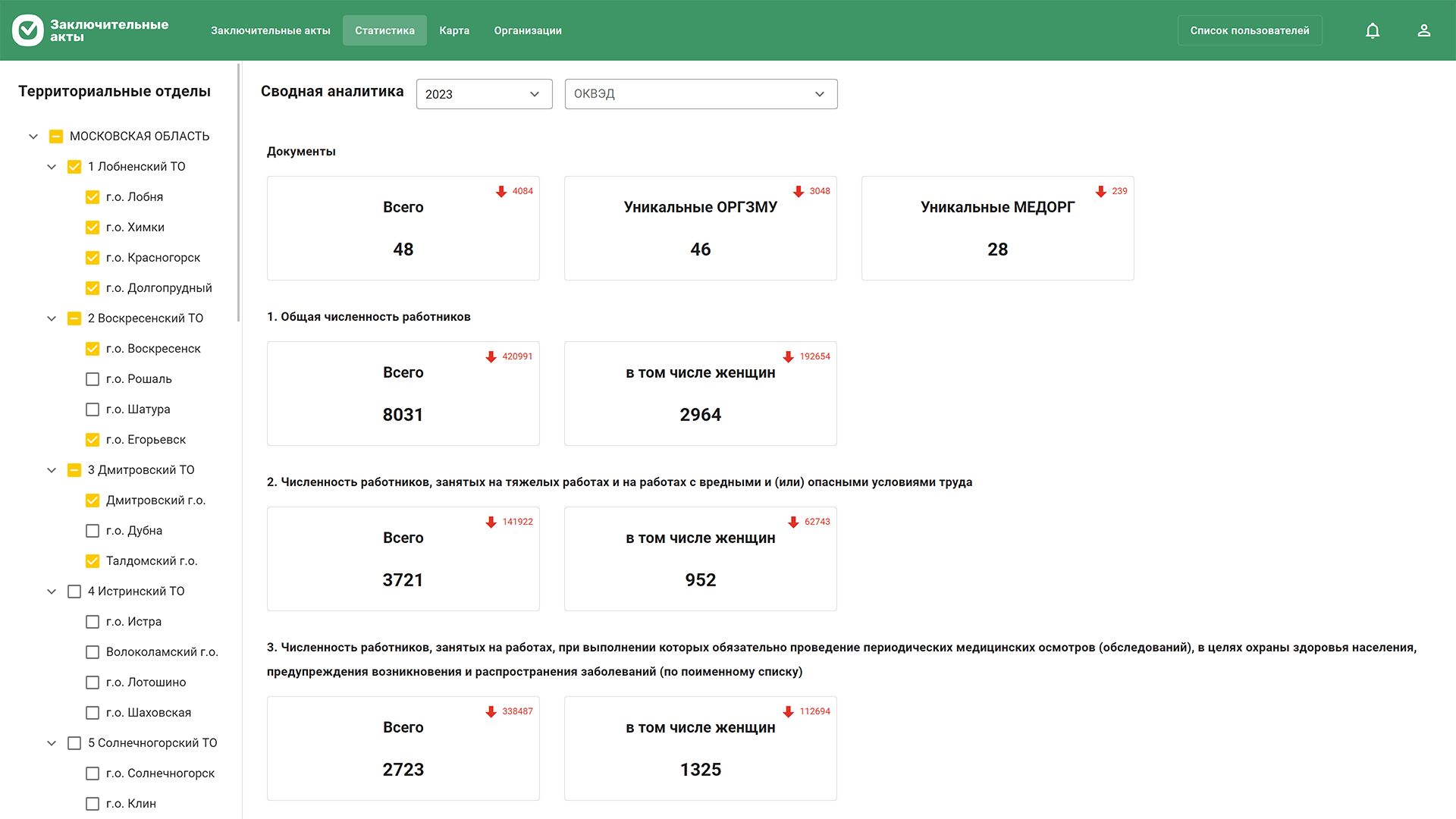This screenshot has height=819, width=1456.
Task: Collapse the 2 Воскресенский ТО node chevron
Action: (x=52, y=318)
